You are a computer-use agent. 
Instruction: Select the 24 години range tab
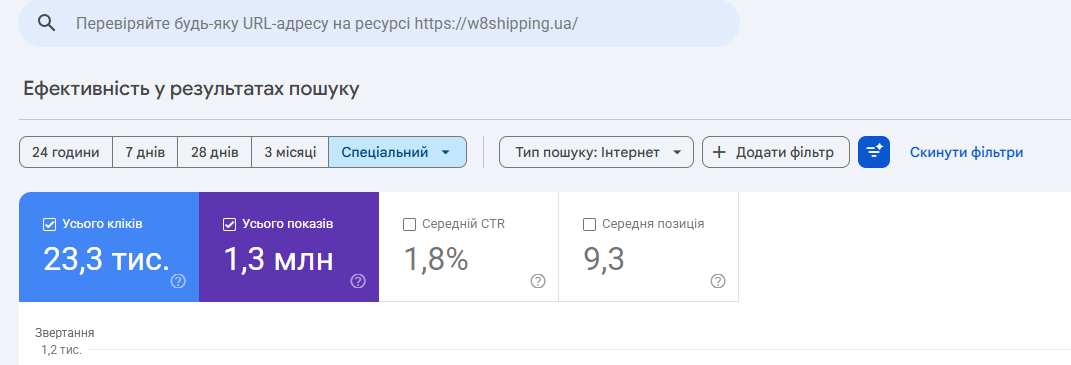(66, 152)
